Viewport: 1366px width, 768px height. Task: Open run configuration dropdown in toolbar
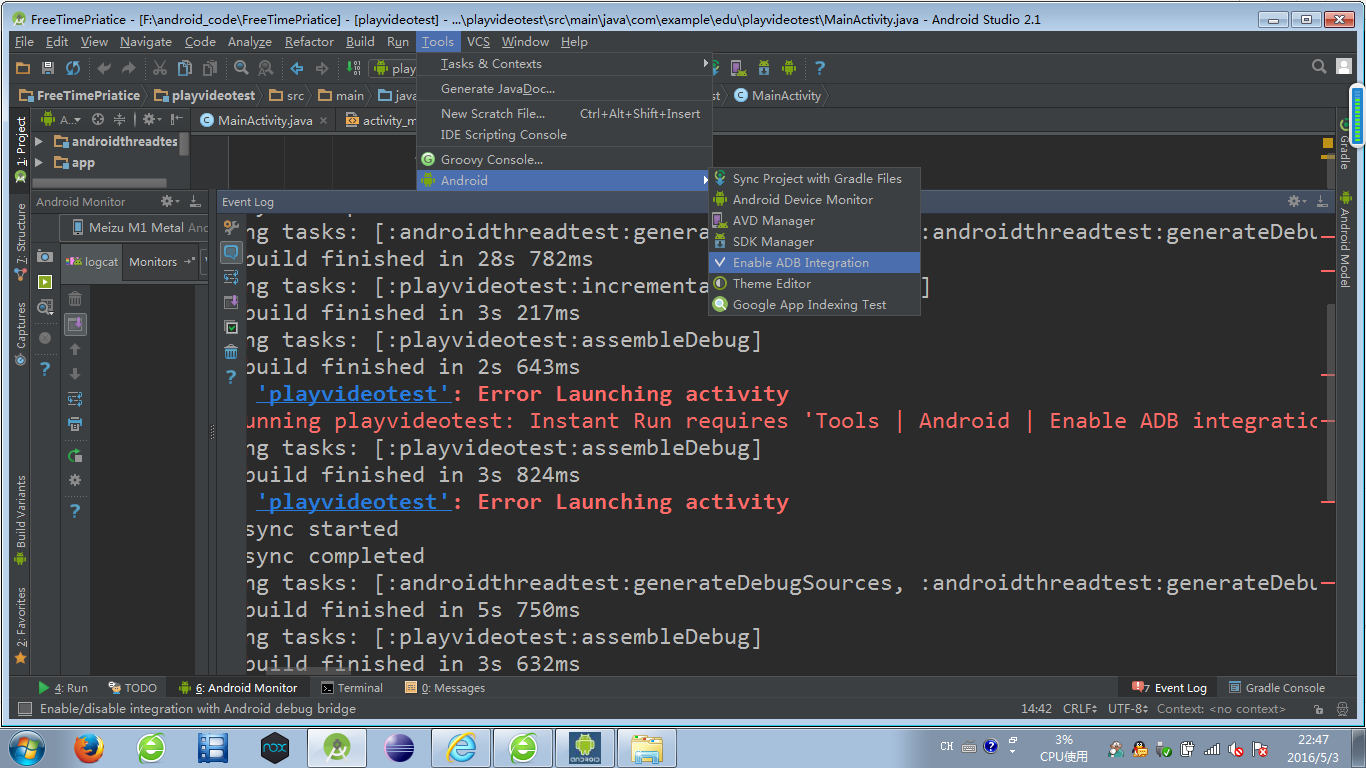click(x=393, y=68)
